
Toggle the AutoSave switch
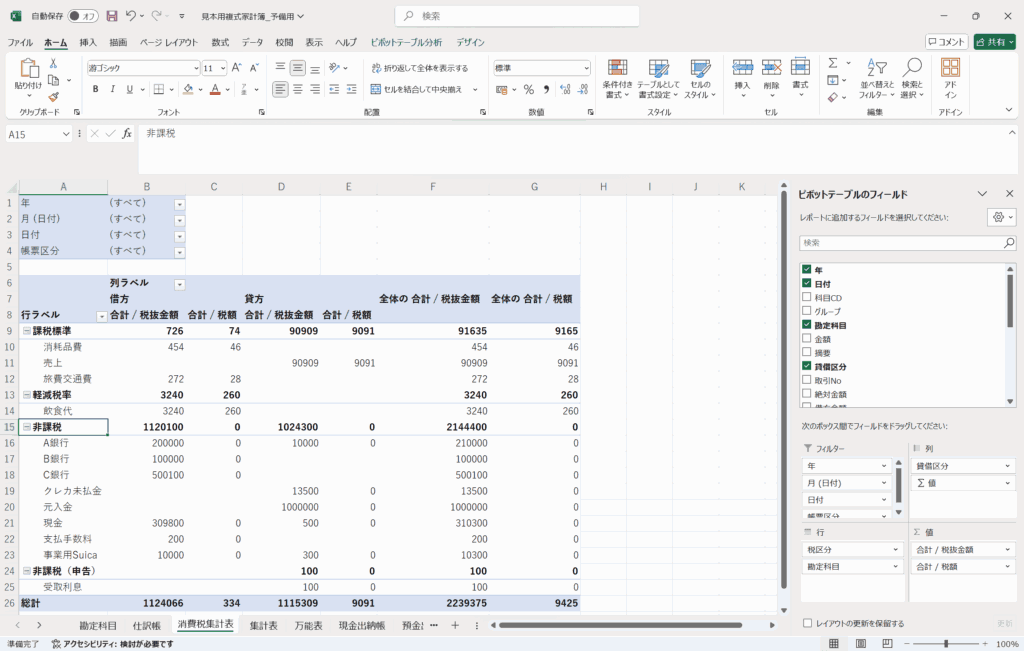[83, 16]
